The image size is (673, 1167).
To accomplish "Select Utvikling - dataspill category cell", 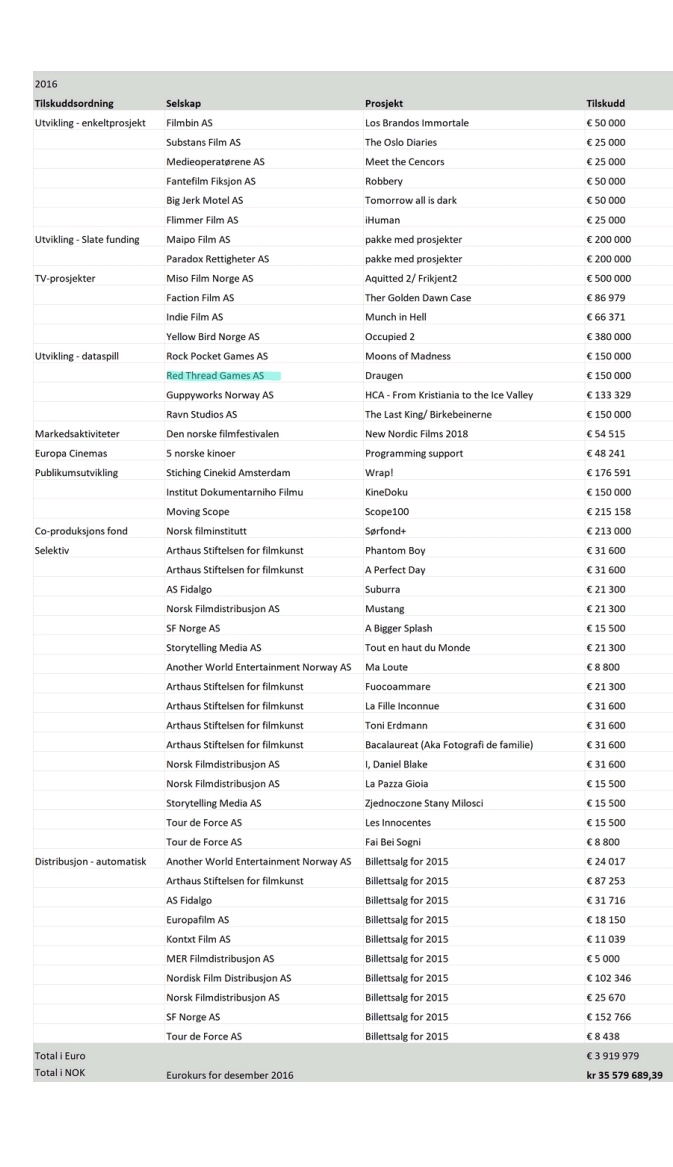I will tap(77, 356).
